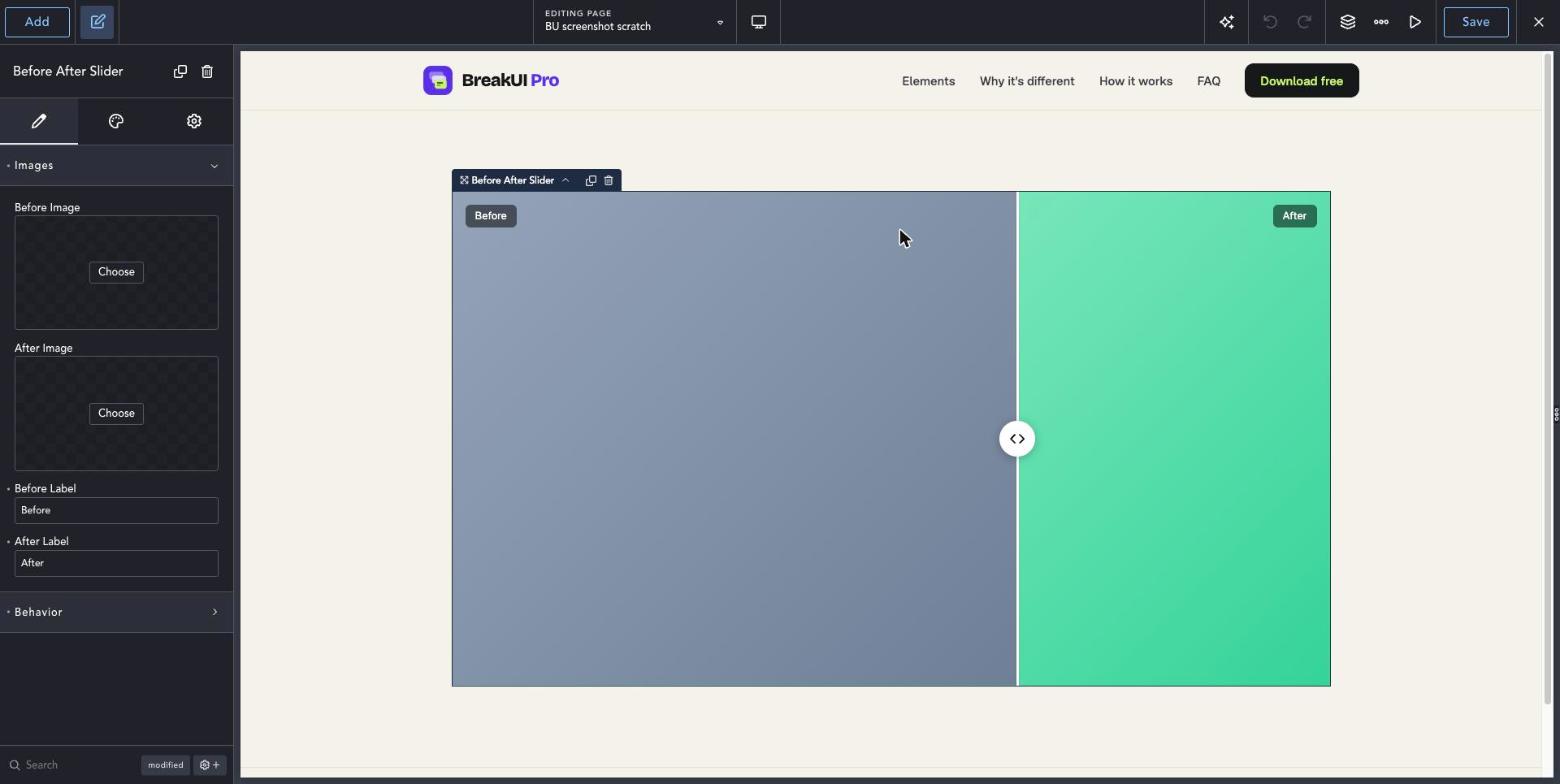Open the Editing Page dropdown
The image size is (1560, 784).
[x=635, y=22]
